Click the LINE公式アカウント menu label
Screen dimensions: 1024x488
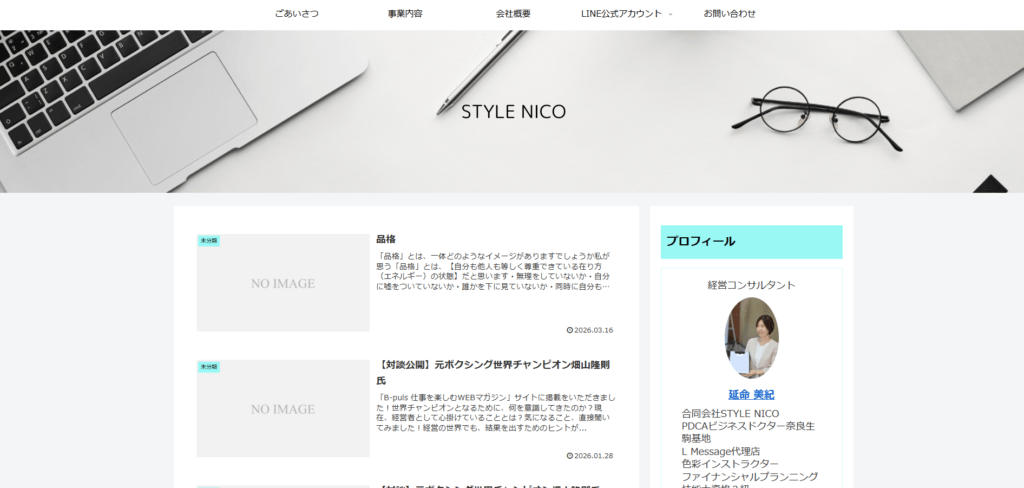click(620, 14)
